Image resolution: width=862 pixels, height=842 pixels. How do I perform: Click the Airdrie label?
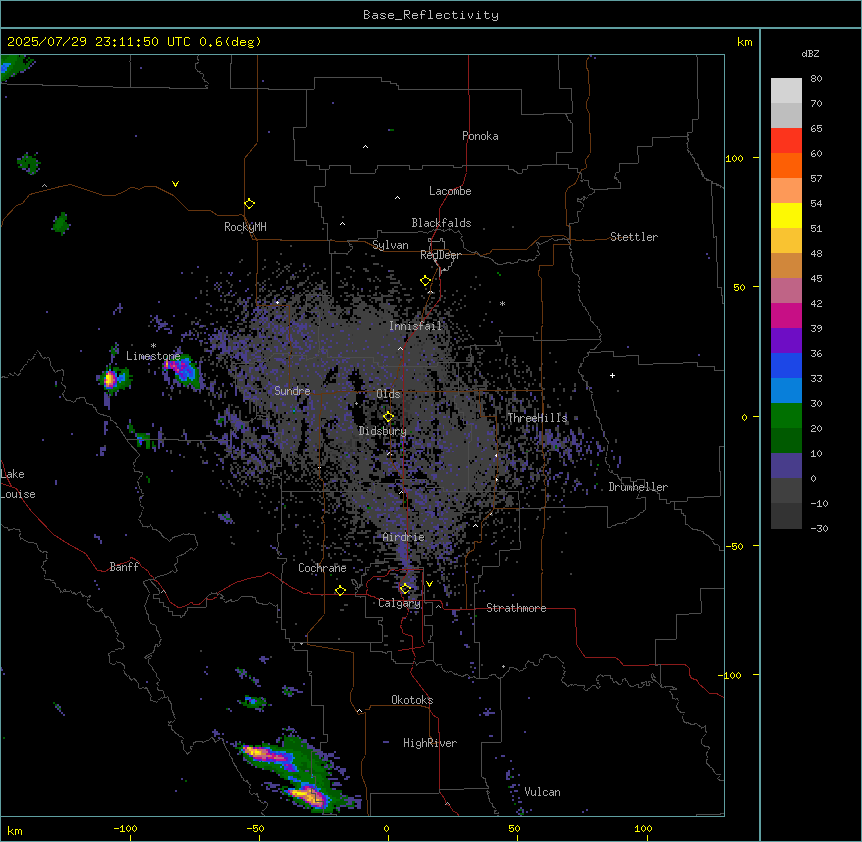(x=404, y=537)
